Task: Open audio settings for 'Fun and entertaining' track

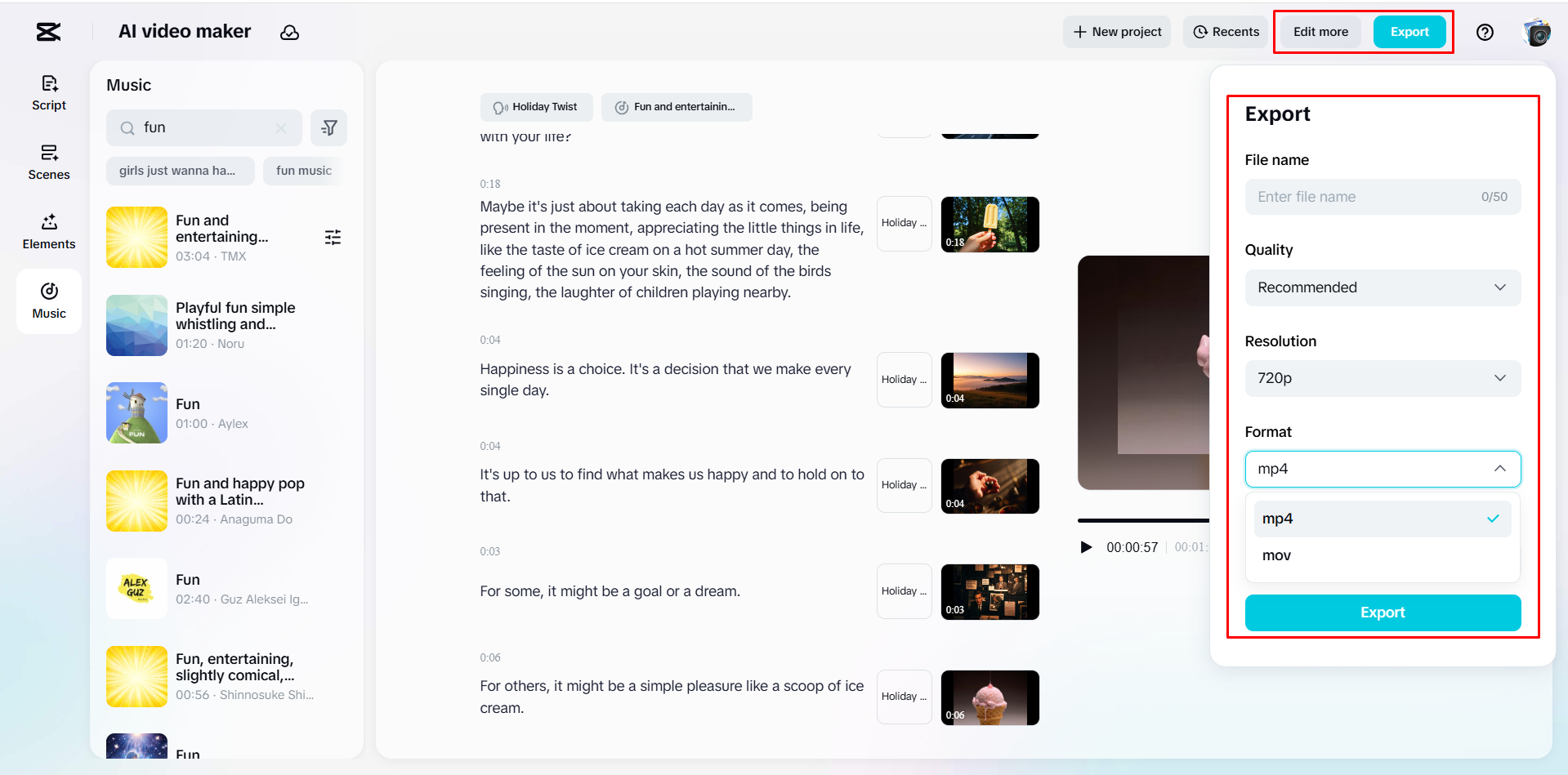Action: [x=333, y=237]
